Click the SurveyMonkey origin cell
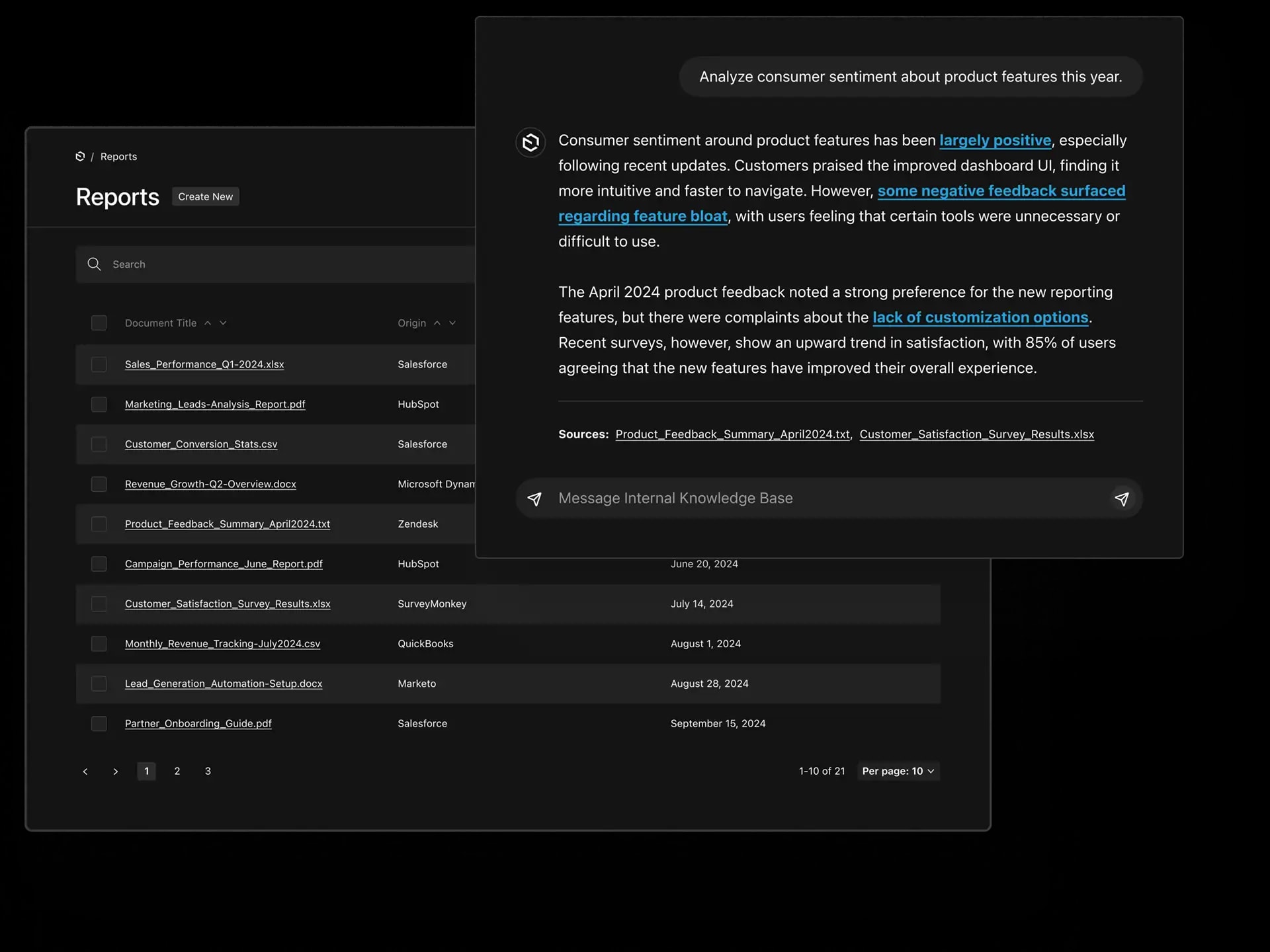1270x952 pixels. tap(432, 604)
